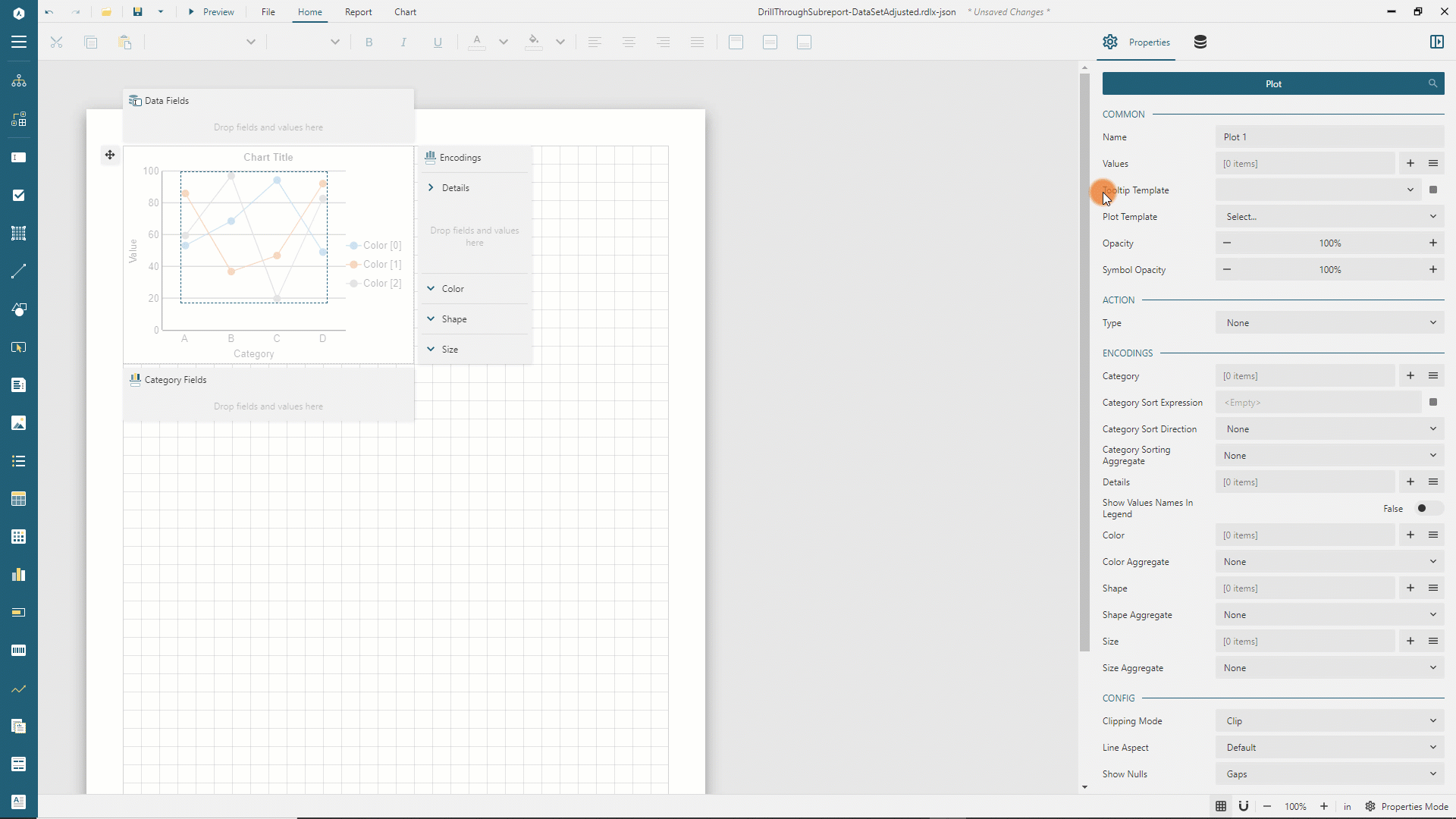Select the Table tool in sidebar
The image size is (1456, 819).
[x=19, y=498]
